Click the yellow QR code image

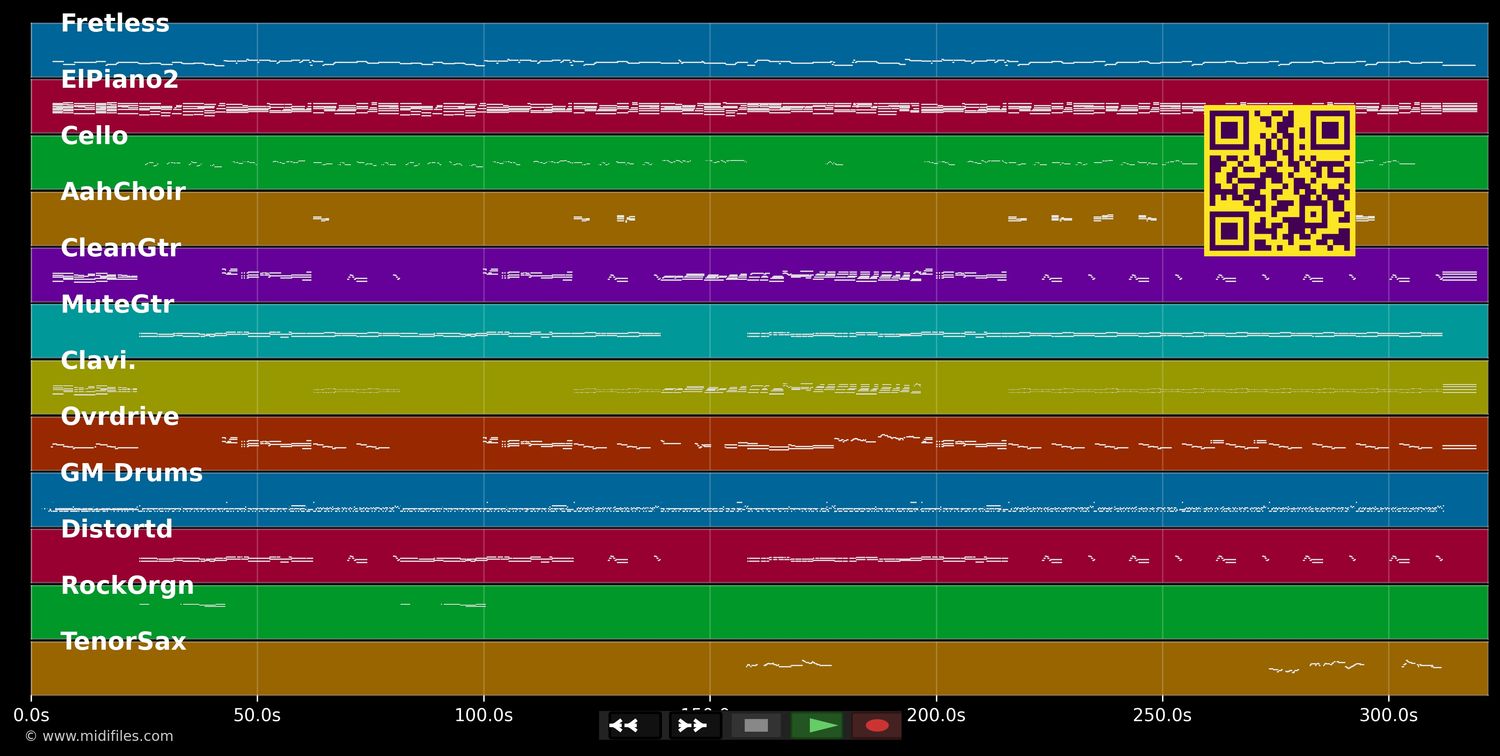pyautogui.click(x=1279, y=180)
